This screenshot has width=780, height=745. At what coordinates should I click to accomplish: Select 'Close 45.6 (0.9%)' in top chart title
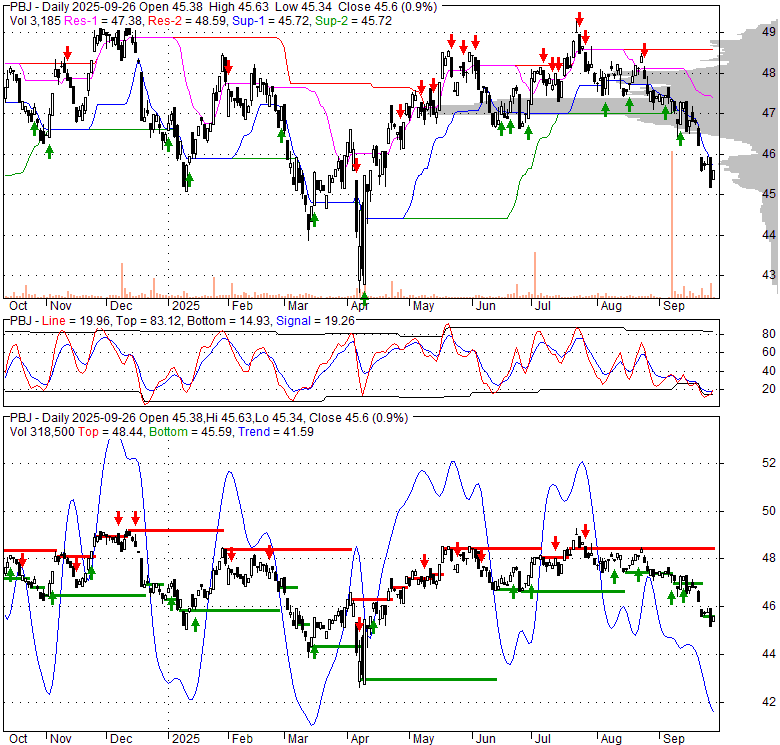click(387, 7)
